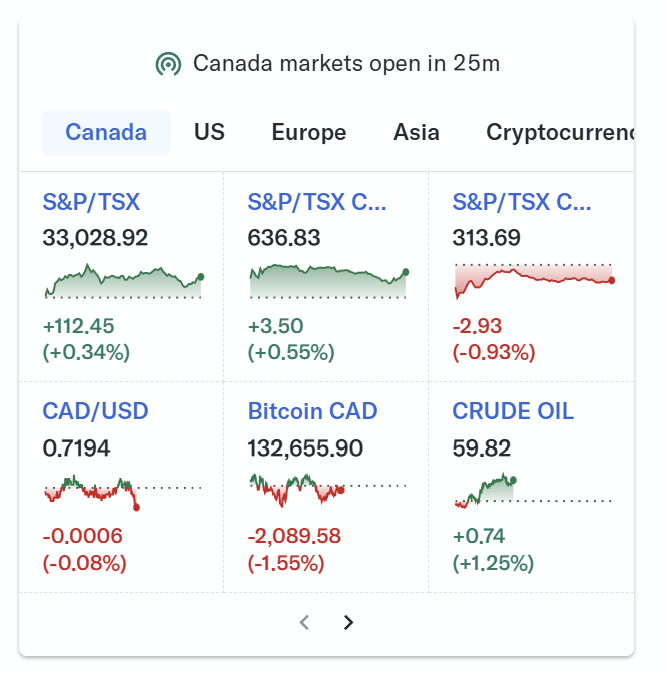This screenshot has width=668, height=673.
Task: Open the S&P/TSX index quote link
Action: 91,202
